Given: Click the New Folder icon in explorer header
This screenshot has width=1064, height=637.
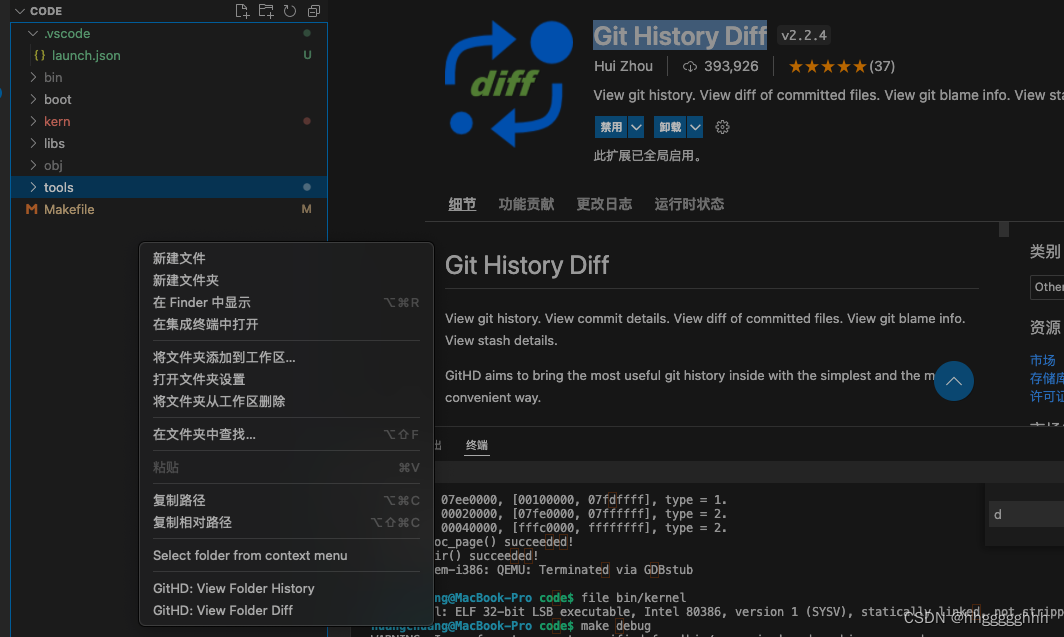Looking at the screenshot, I should click(266, 11).
